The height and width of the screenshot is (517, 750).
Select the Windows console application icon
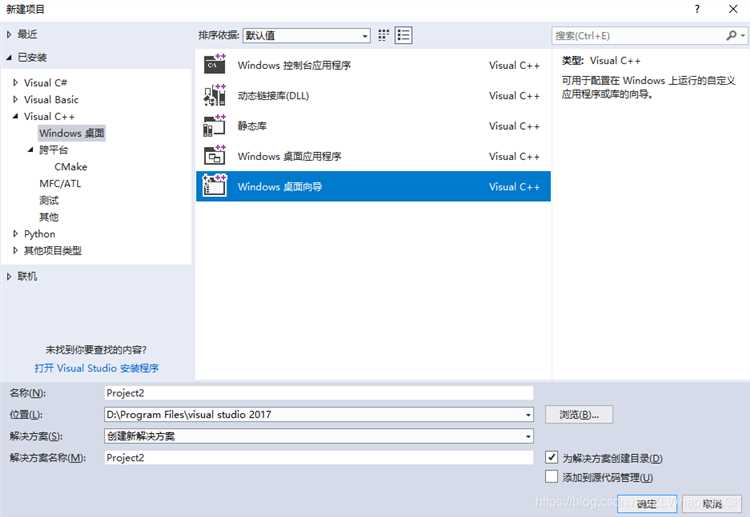point(214,65)
